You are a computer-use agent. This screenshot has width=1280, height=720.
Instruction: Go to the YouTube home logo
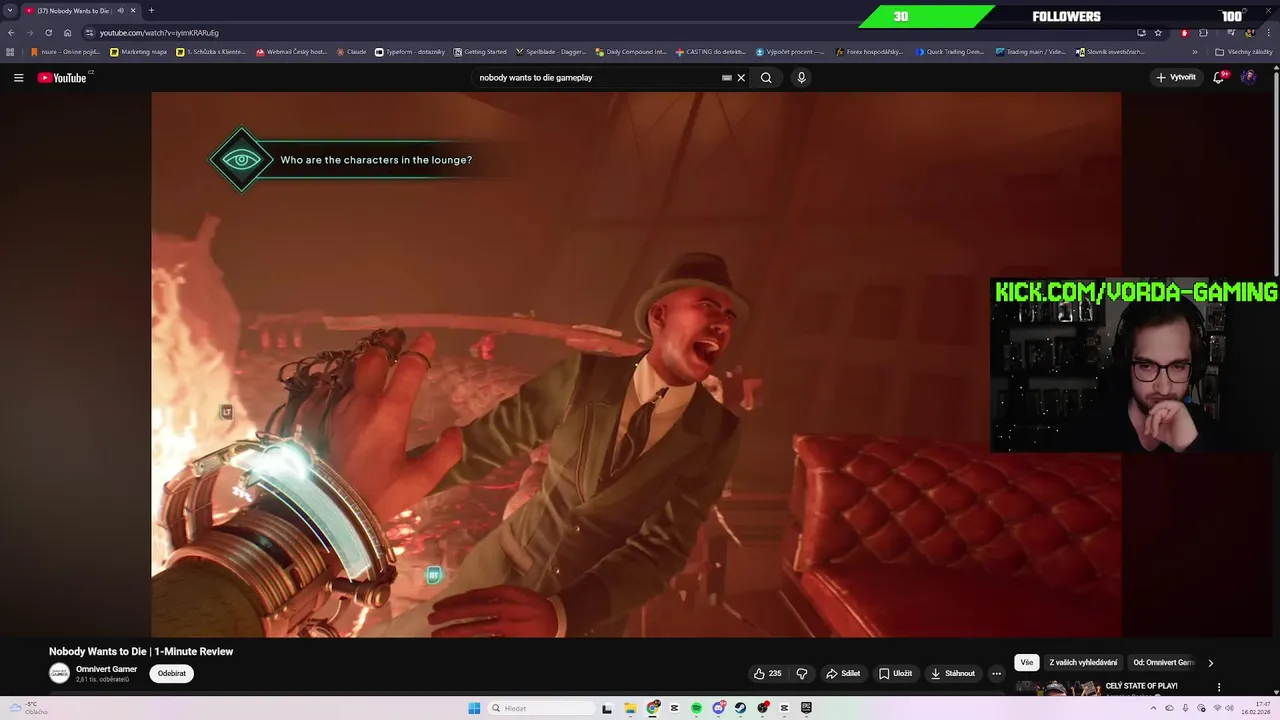(x=62, y=77)
